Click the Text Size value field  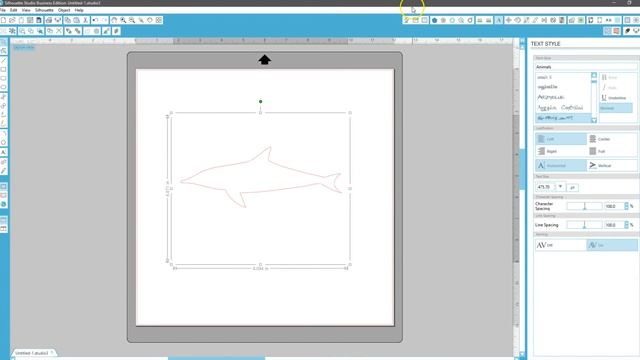click(x=545, y=187)
